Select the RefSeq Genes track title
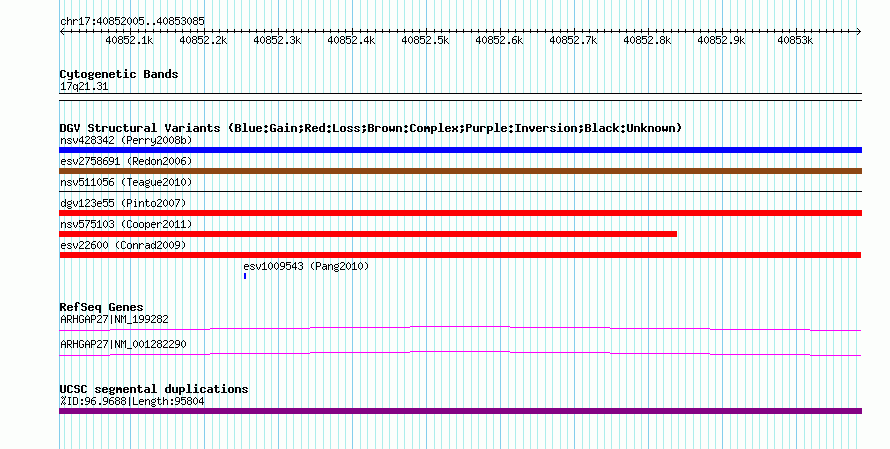 coord(102,307)
